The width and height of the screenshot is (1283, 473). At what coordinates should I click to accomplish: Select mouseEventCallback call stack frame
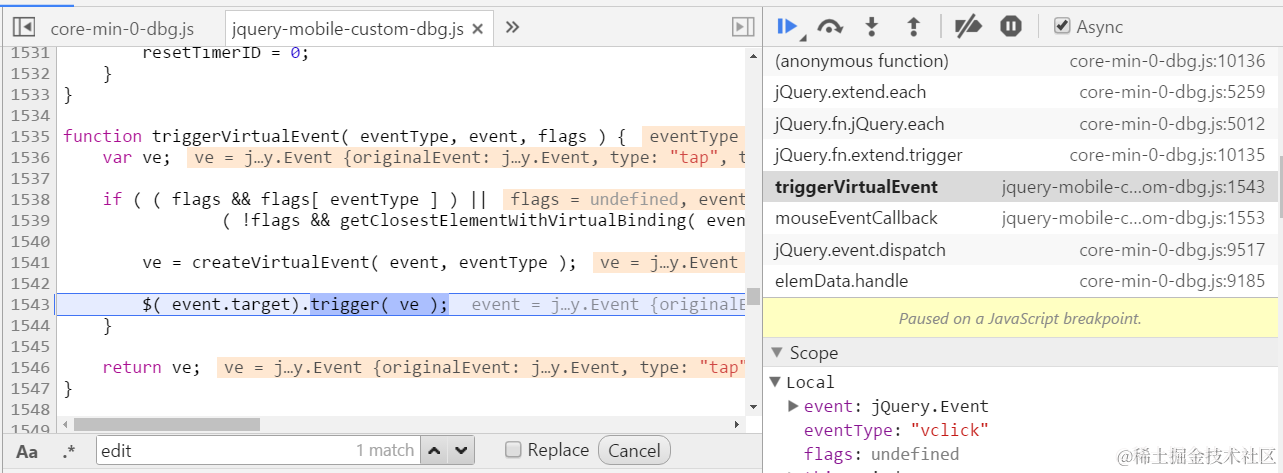pyautogui.click(x=1020, y=218)
